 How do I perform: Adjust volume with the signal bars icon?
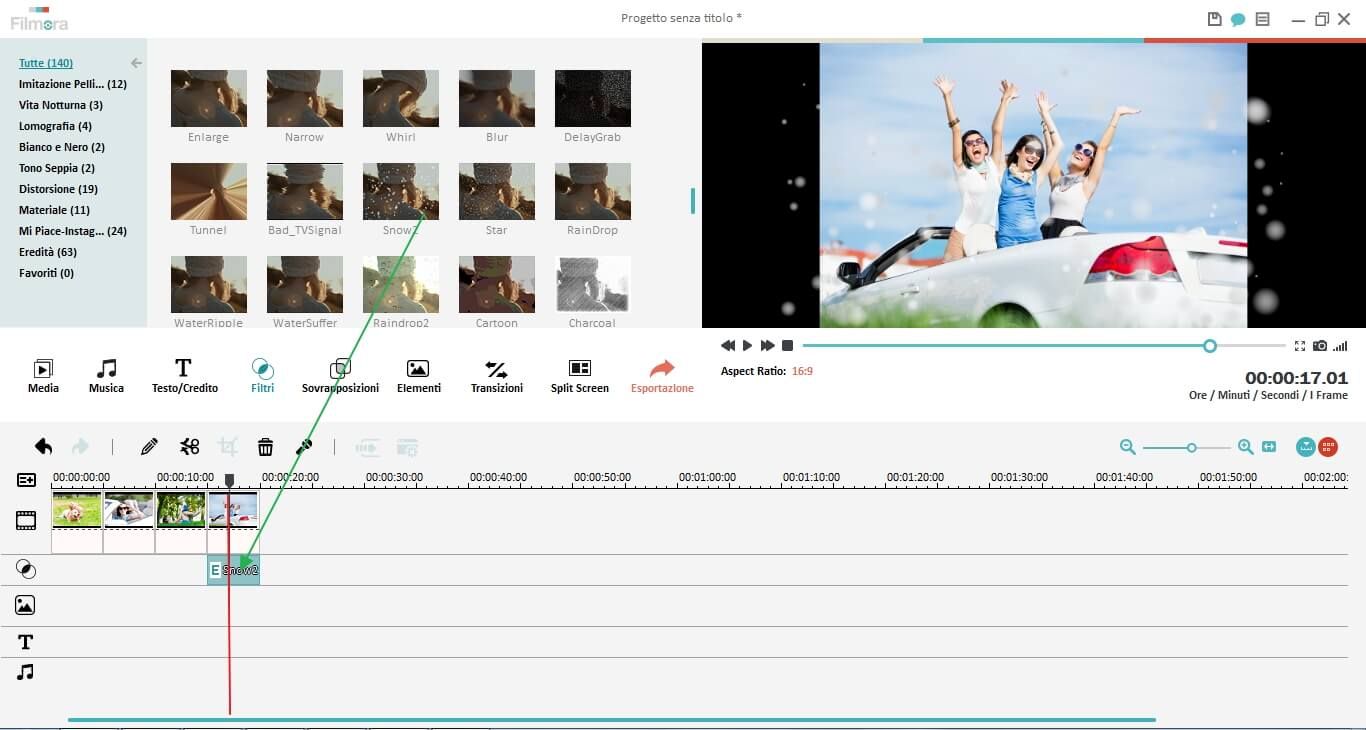click(1340, 346)
